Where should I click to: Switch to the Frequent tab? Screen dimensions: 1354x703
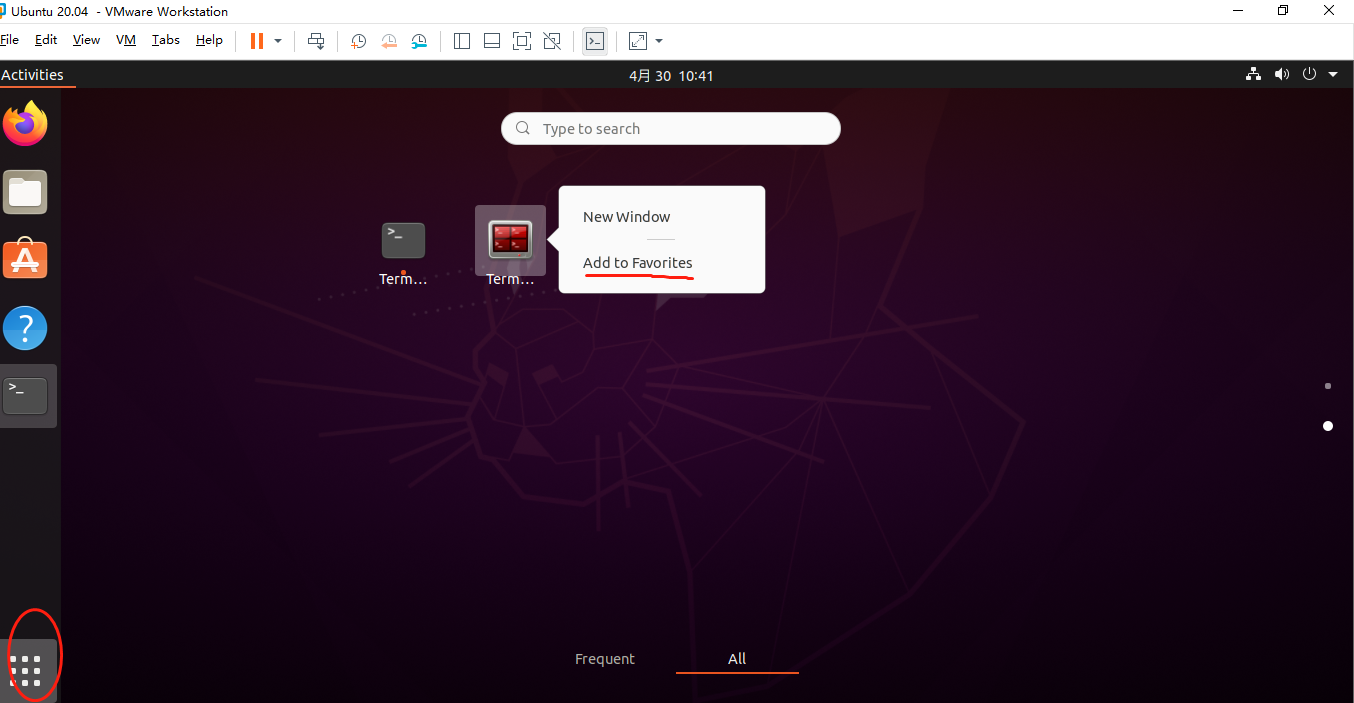[x=605, y=659]
